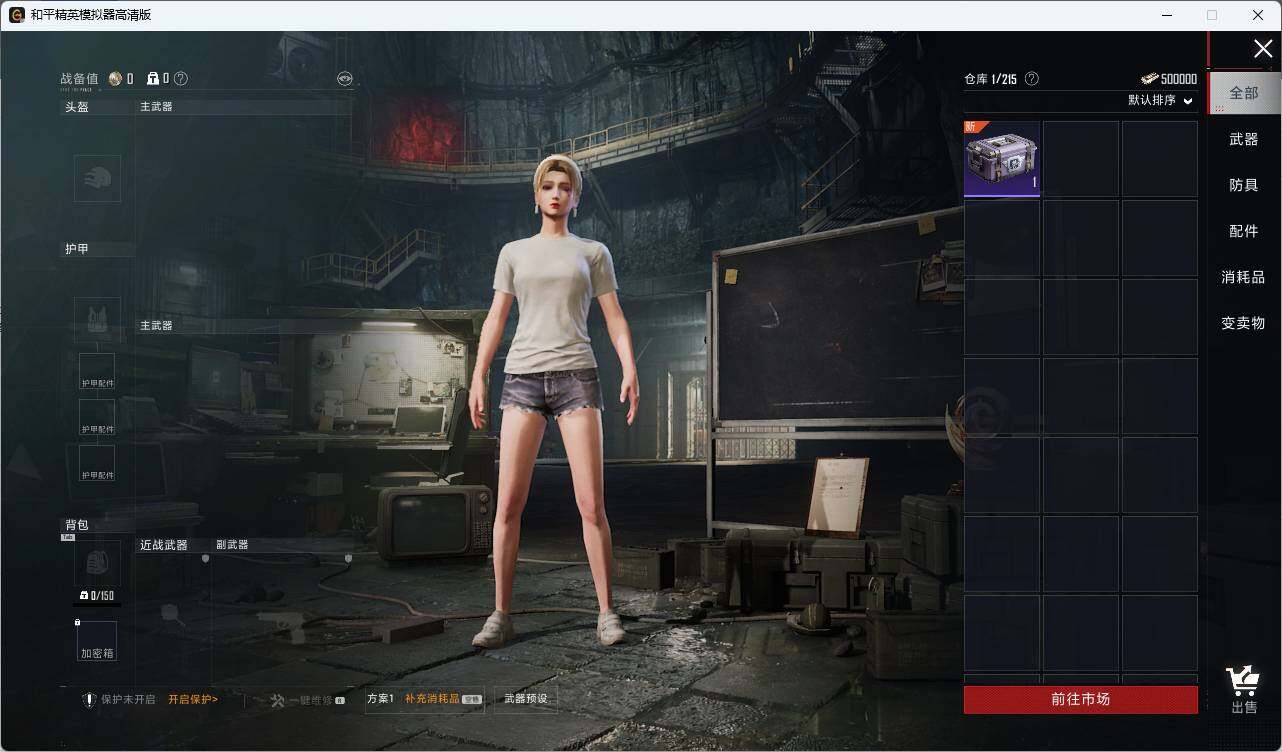Click the helmet equipment slot icon
The width and height of the screenshot is (1282, 752).
[x=97, y=179]
